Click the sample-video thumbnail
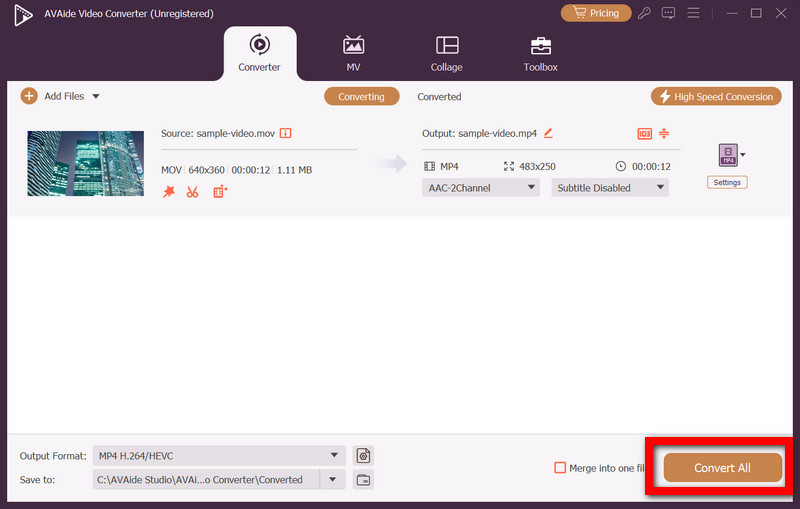Viewport: 800px width, 509px height. tap(86, 163)
